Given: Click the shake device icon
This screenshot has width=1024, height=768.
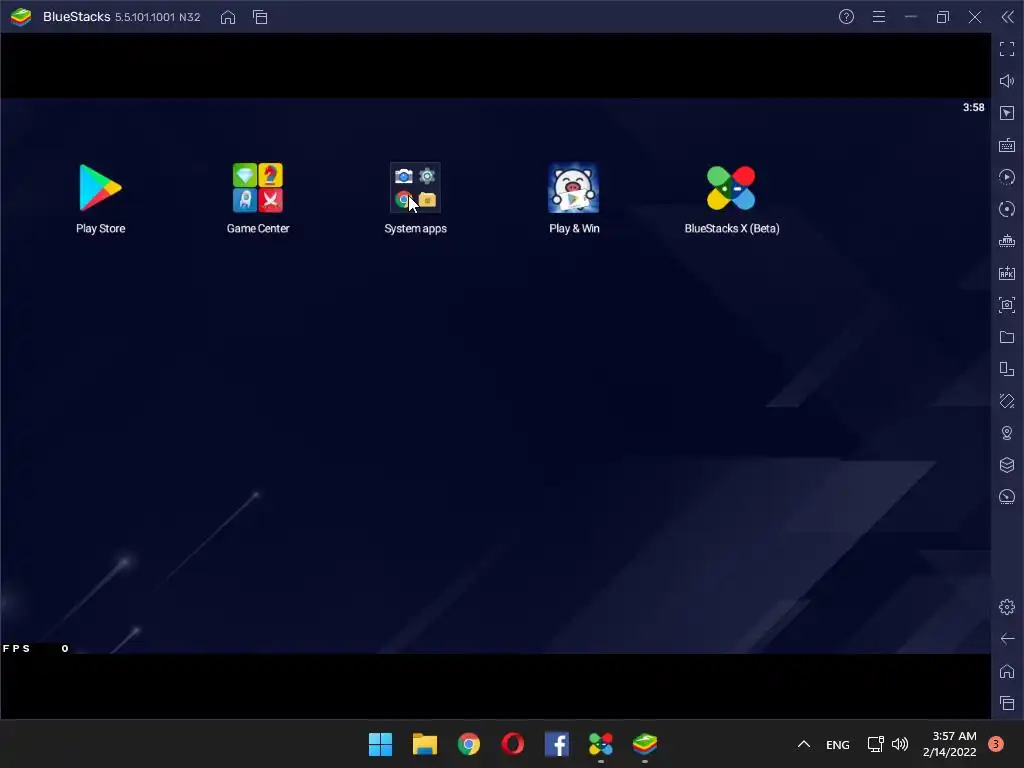Looking at the screenshot, I should pyautogui.click(x=1007, y=401).
